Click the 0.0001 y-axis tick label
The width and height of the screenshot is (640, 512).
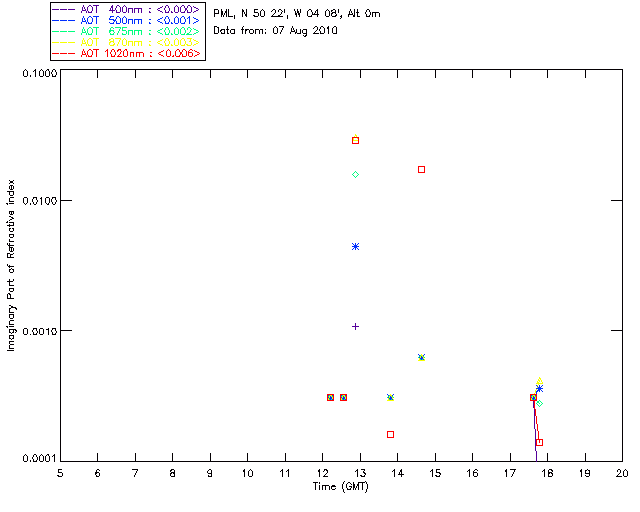(x=40, y=458)
